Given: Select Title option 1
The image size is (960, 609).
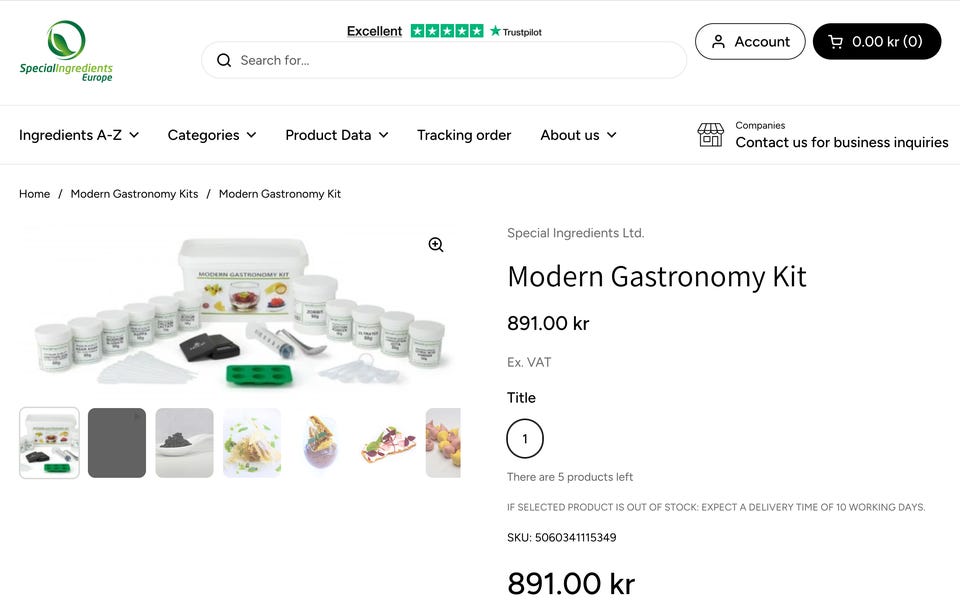Looking at the screenshot, I should click(525, 438).
